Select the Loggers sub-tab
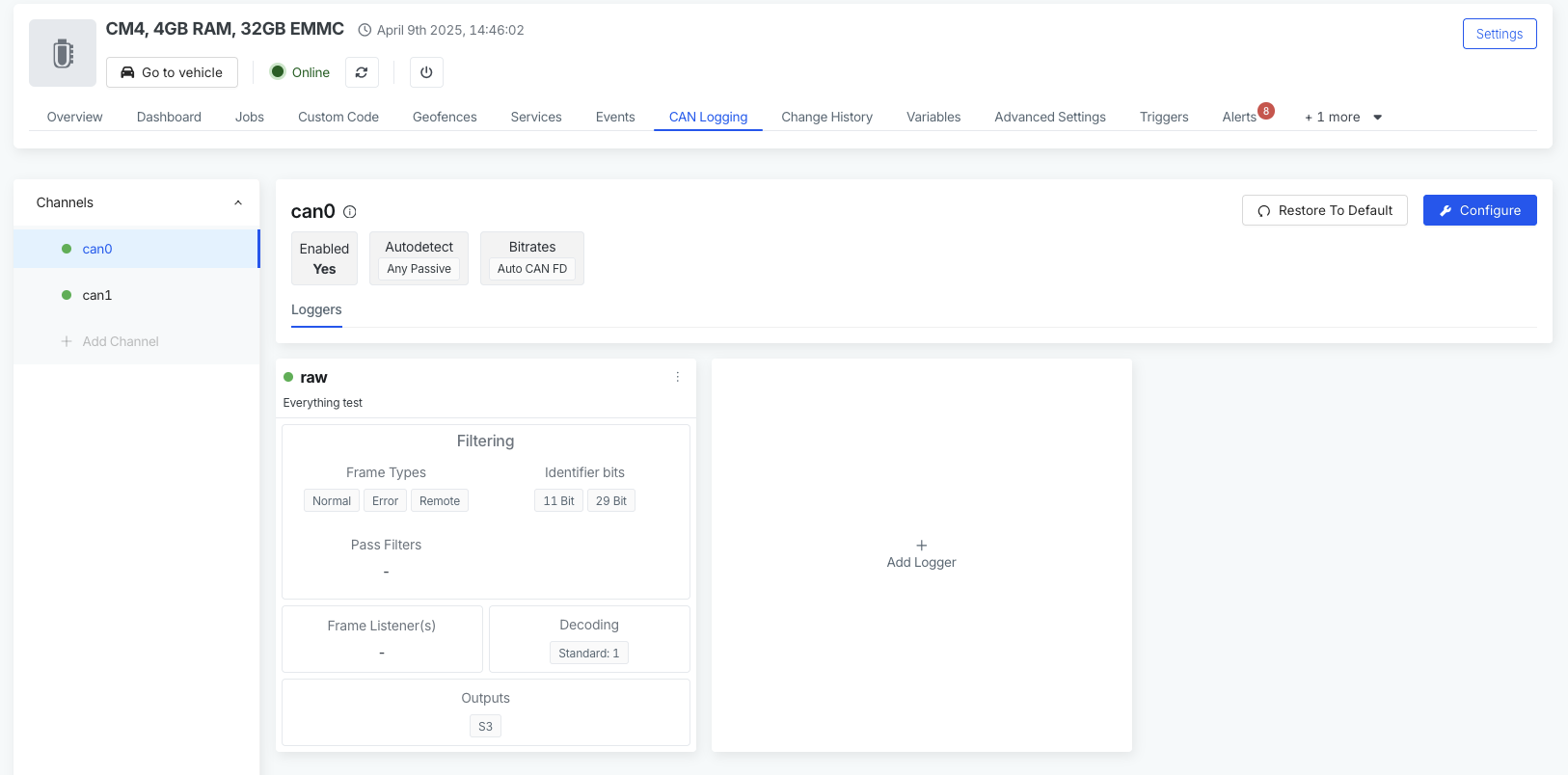 tap(316, 309)
